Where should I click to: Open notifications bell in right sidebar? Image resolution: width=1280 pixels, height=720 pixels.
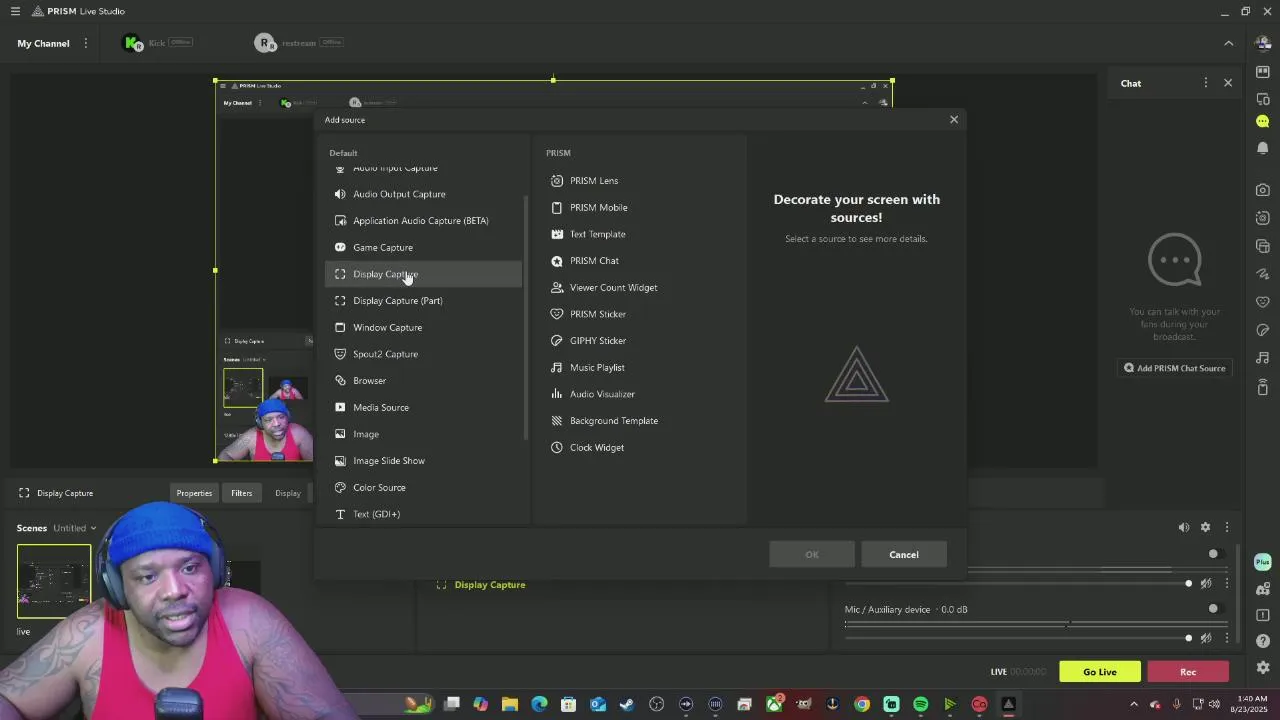point(1263,148)
